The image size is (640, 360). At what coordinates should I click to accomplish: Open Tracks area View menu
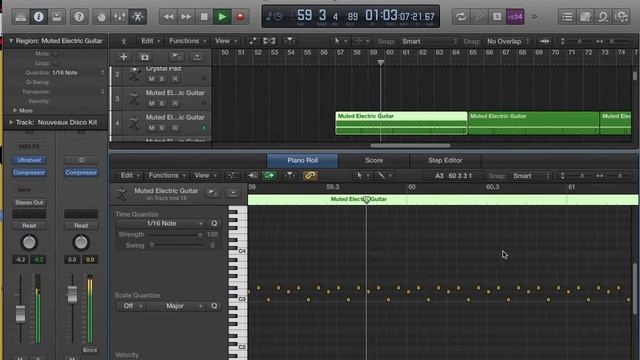coord(225,41)
